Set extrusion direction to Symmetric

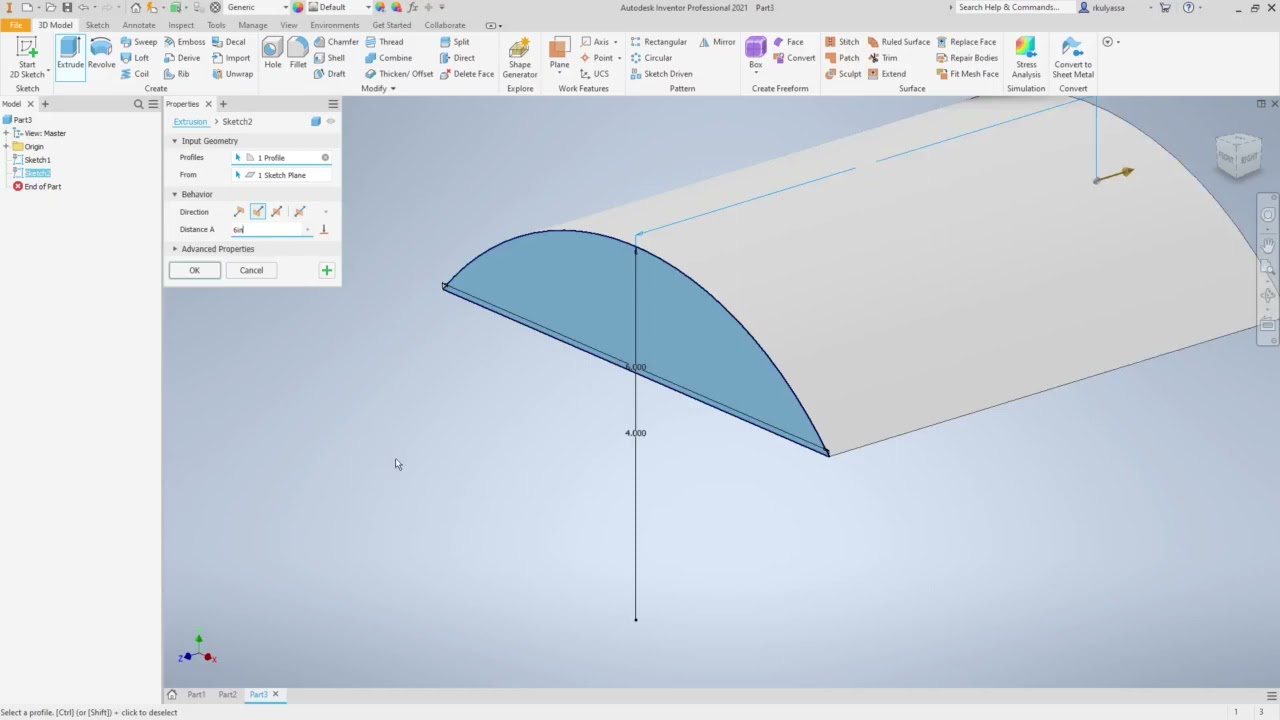pyautogui.click(x=277, y=212)
